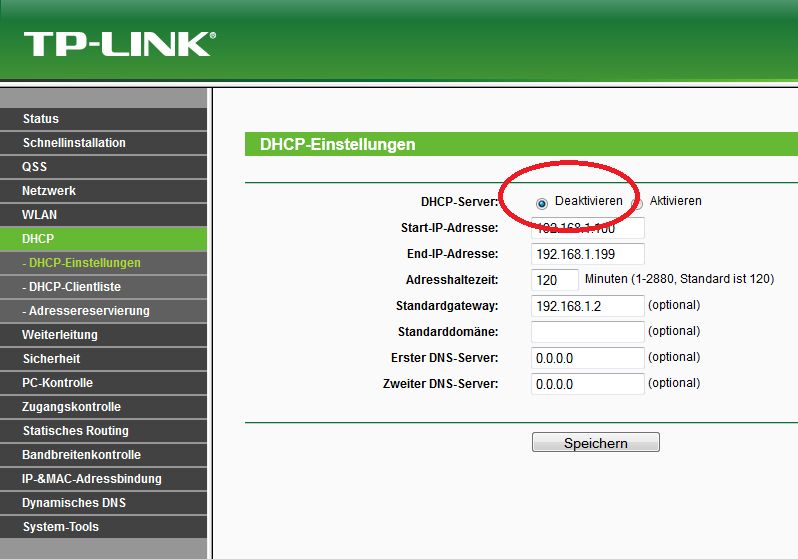This screenshot has height=559, width=798.
Task: Select the DHCP menu entry
Action: (x=103, y=239)
